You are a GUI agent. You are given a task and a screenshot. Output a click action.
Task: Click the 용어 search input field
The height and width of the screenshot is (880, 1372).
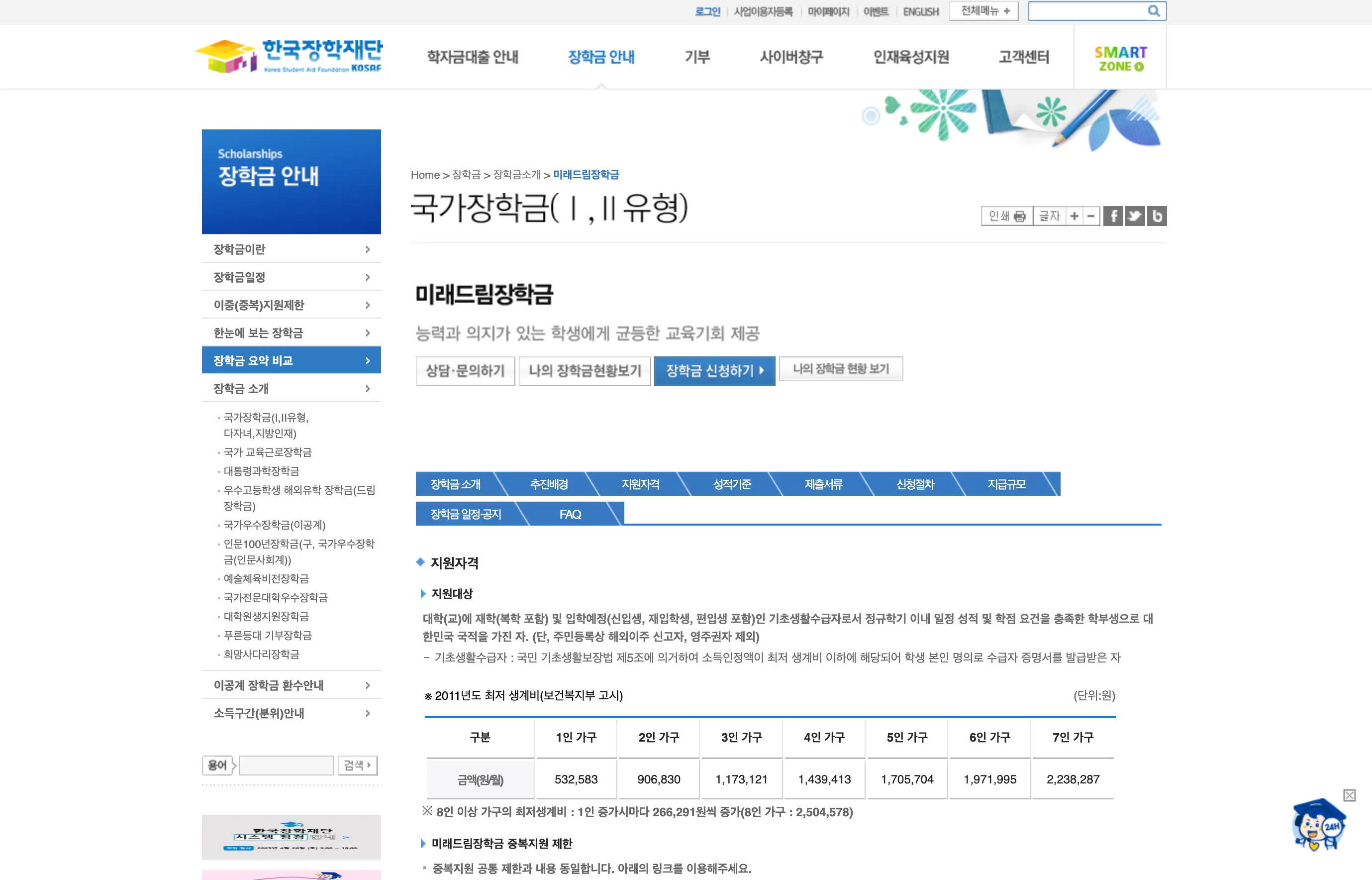pos(286,765)
